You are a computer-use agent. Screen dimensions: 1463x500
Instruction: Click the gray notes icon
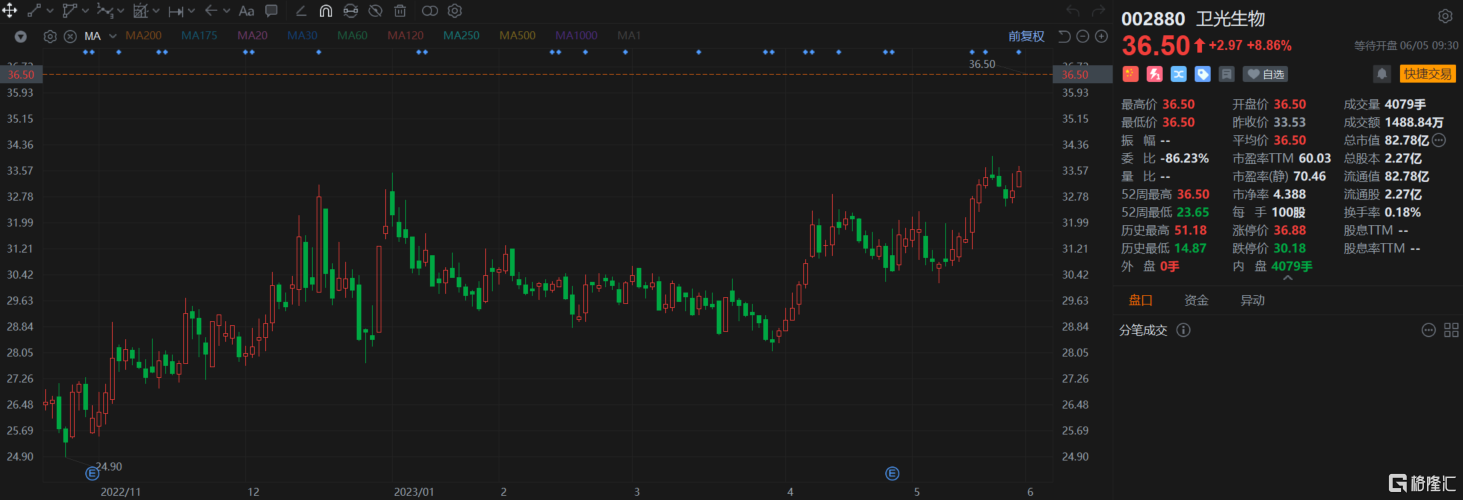[x=1227, y=74]
